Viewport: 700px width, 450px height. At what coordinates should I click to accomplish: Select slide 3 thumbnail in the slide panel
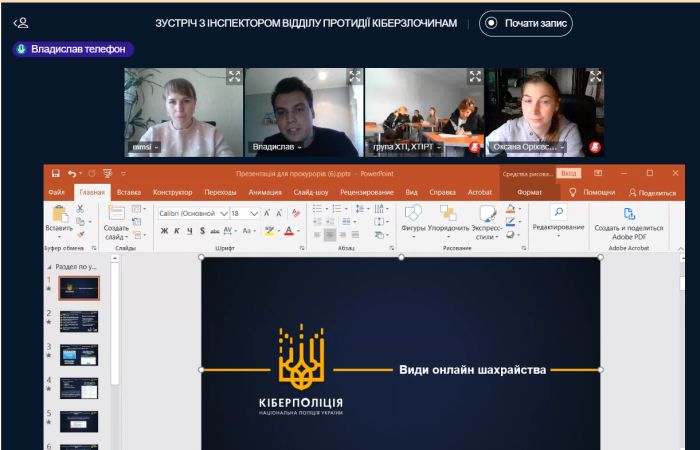coord(79,354)
